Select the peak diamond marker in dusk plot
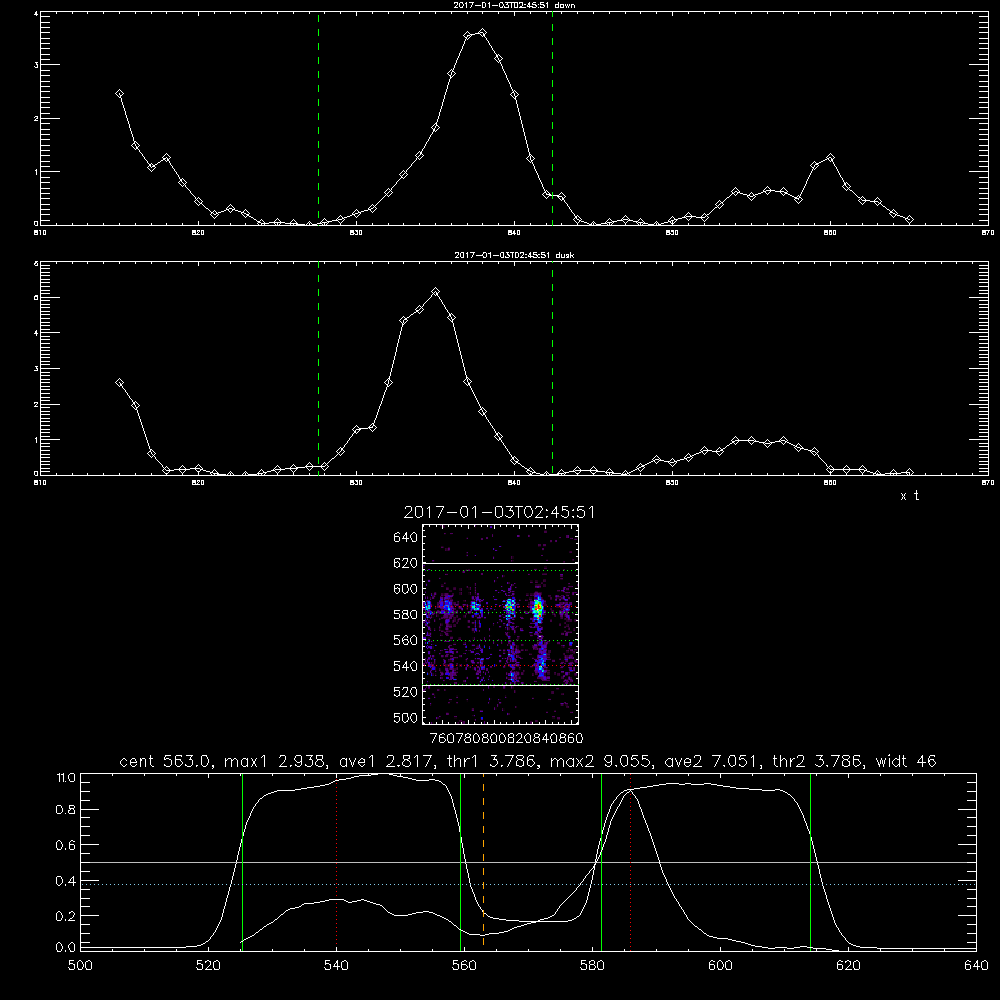 [436, 292]
